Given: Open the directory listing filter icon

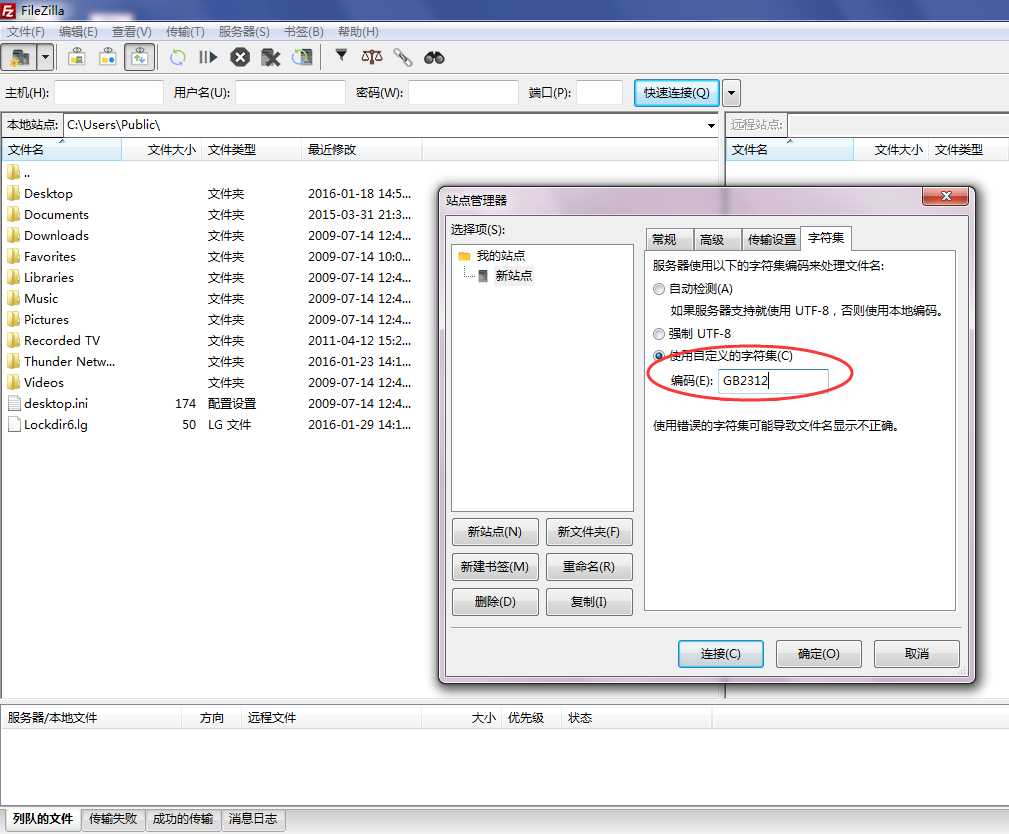Looking at the screenshot, I should [x=341, y=57].
